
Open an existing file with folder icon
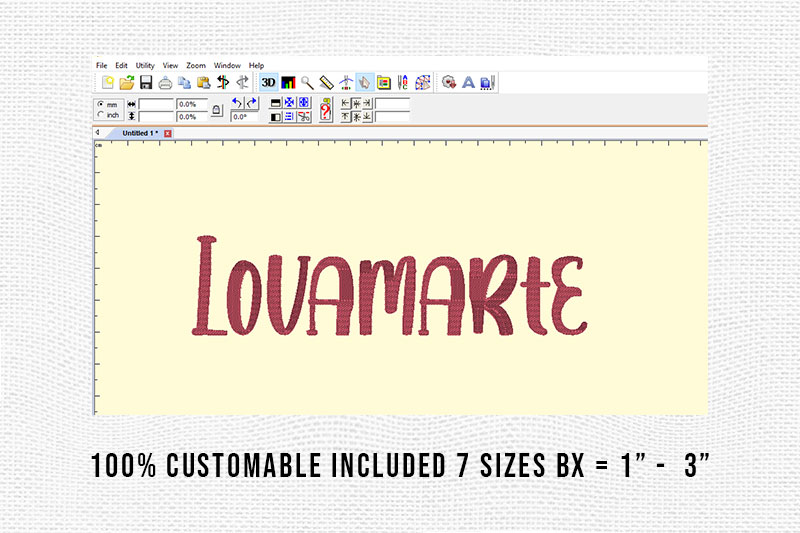click(x=127, y=82)
